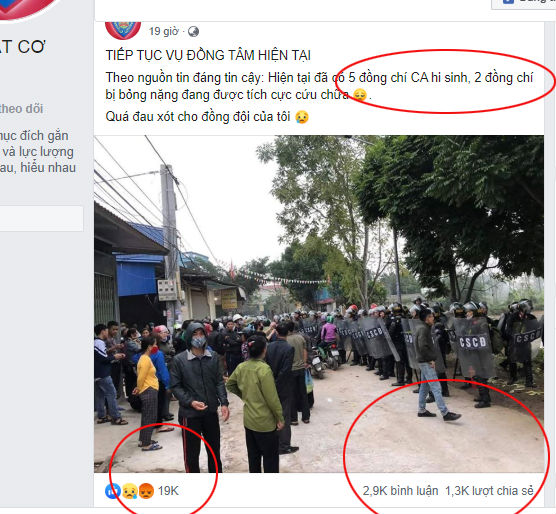Viewport: 556px width, 514px height.
Task: Click the page avatar beside post timestamp
Action: [123, 30]
